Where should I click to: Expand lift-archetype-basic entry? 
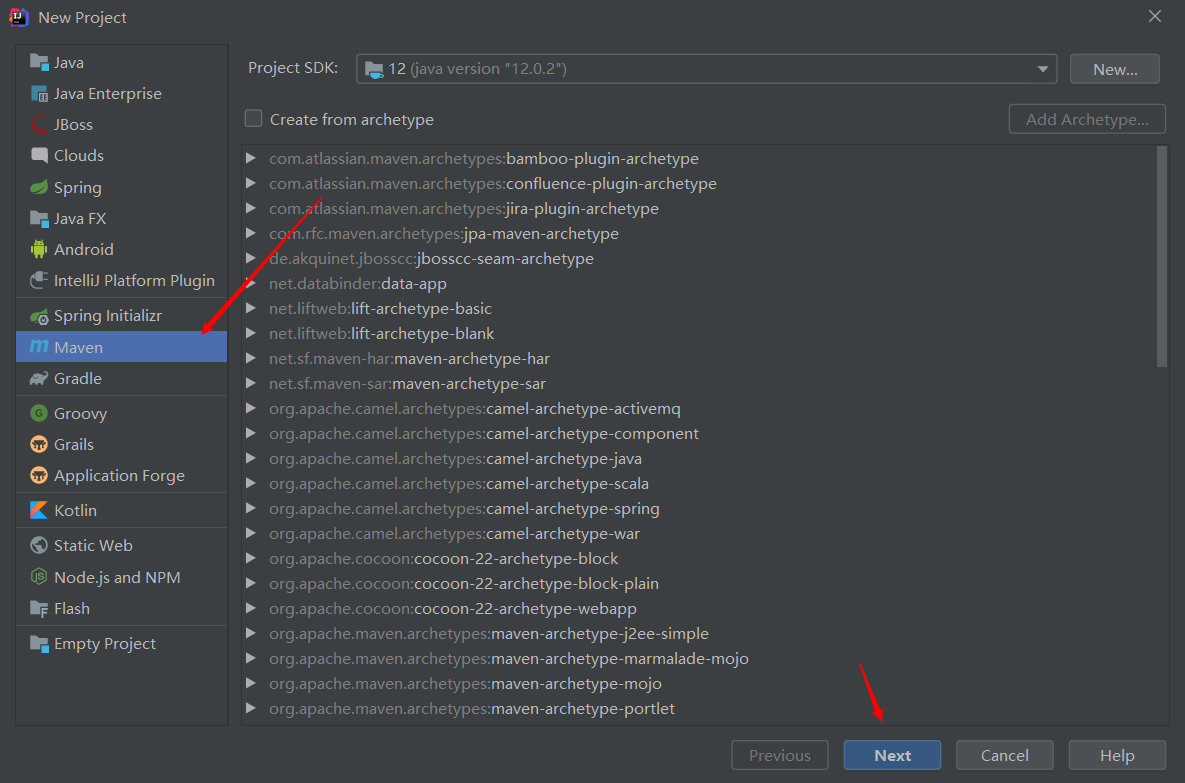coord(251,308)
